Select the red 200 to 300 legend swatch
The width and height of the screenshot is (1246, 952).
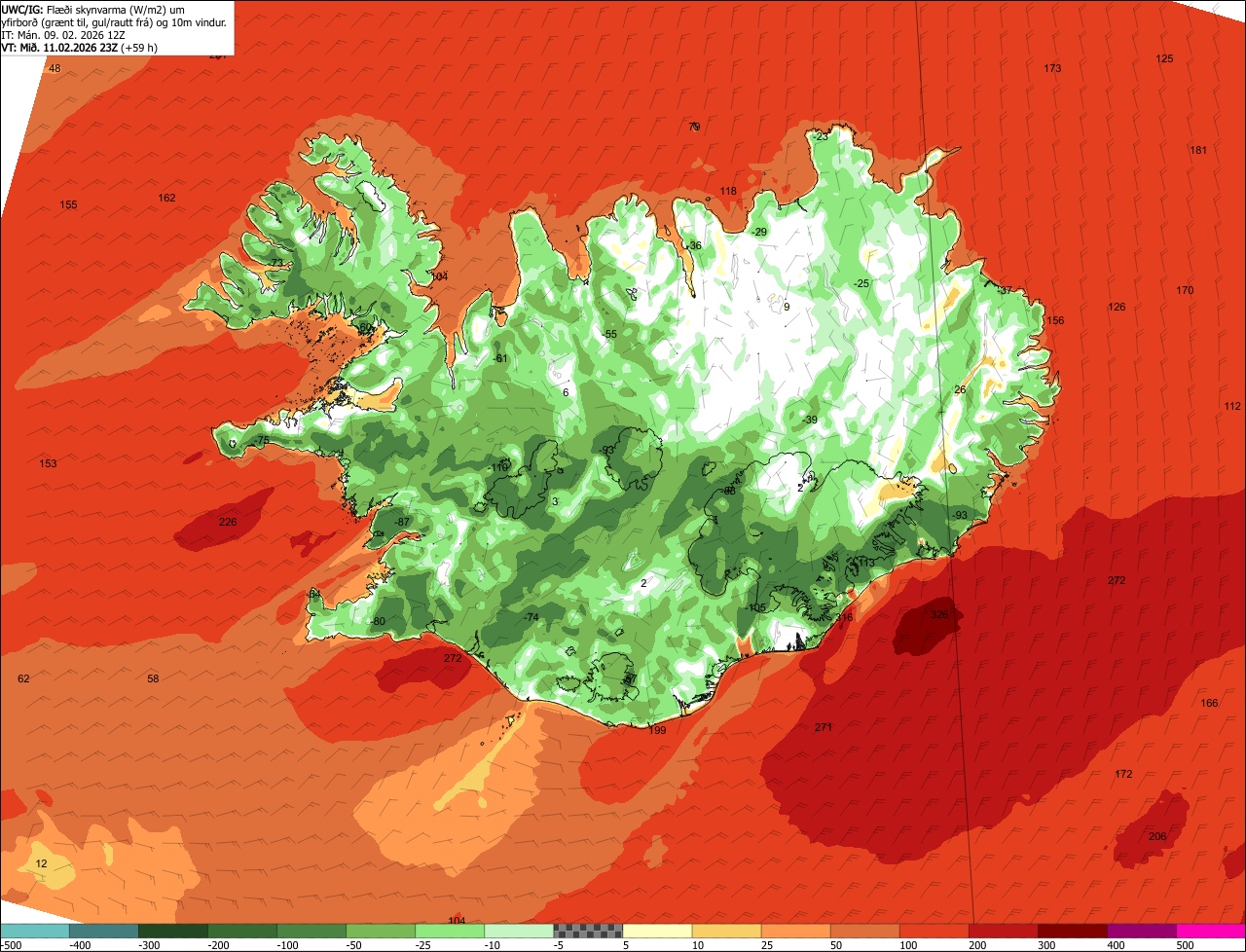coord(1004,931)
